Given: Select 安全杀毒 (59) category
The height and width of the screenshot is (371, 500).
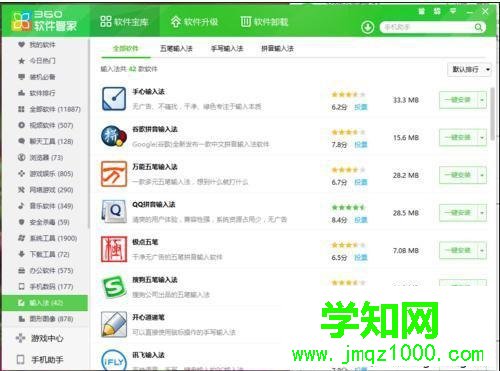Looking at the screenshot, I should coord(44,222).
